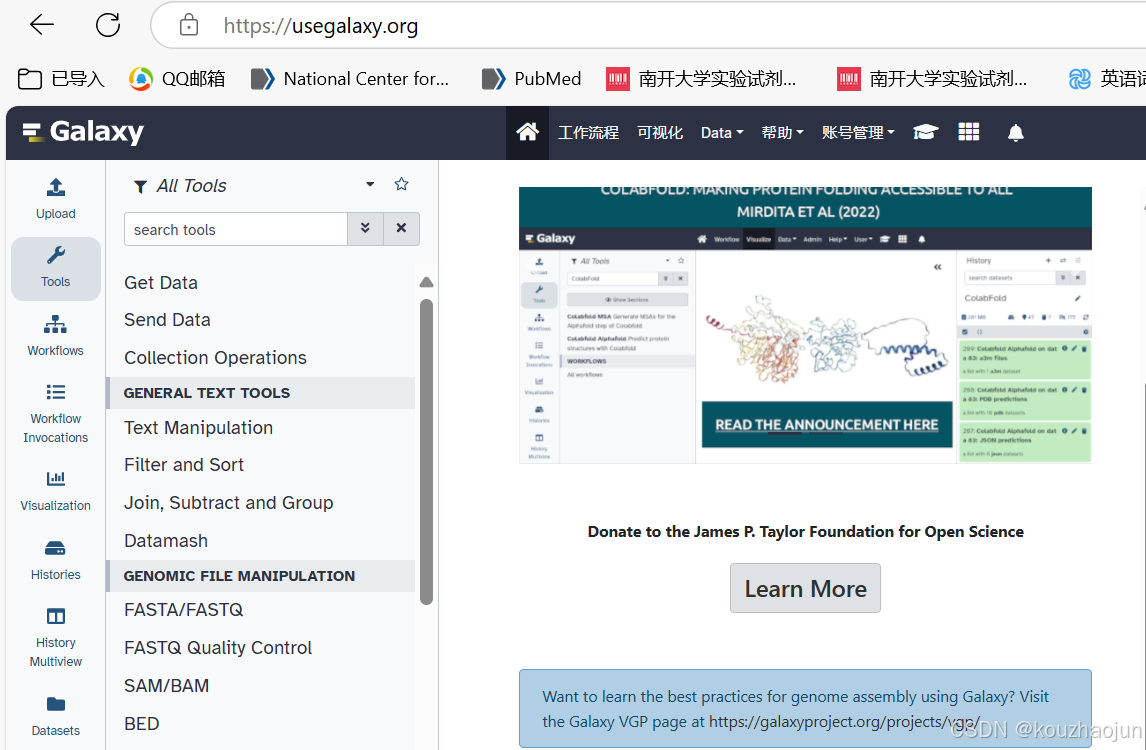The height and width of the screenshot is (750, 1146).
Task: Open the PubMed bookmark
Action: click(532, 79)
